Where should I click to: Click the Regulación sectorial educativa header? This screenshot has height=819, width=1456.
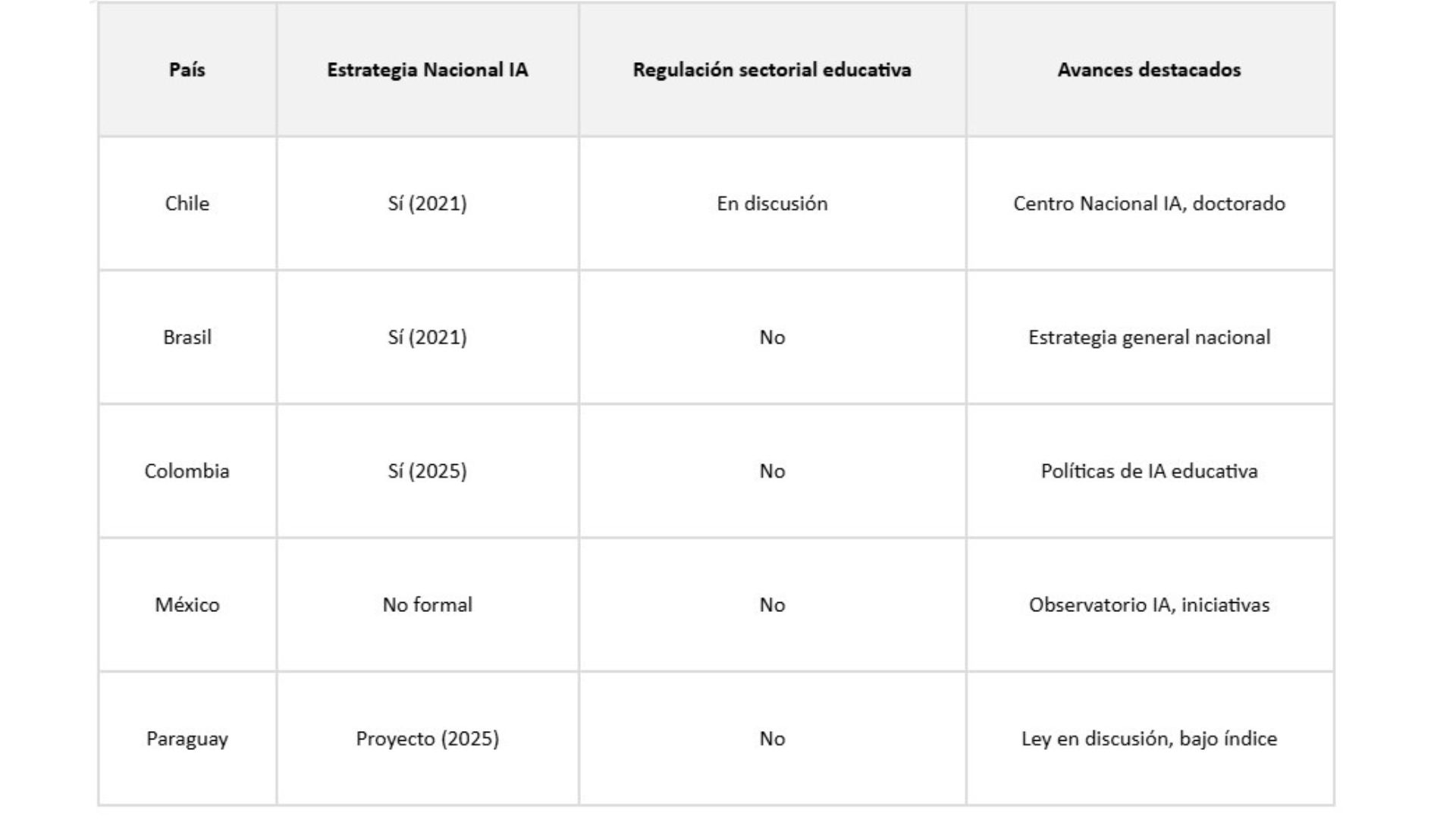coord(772,70)
